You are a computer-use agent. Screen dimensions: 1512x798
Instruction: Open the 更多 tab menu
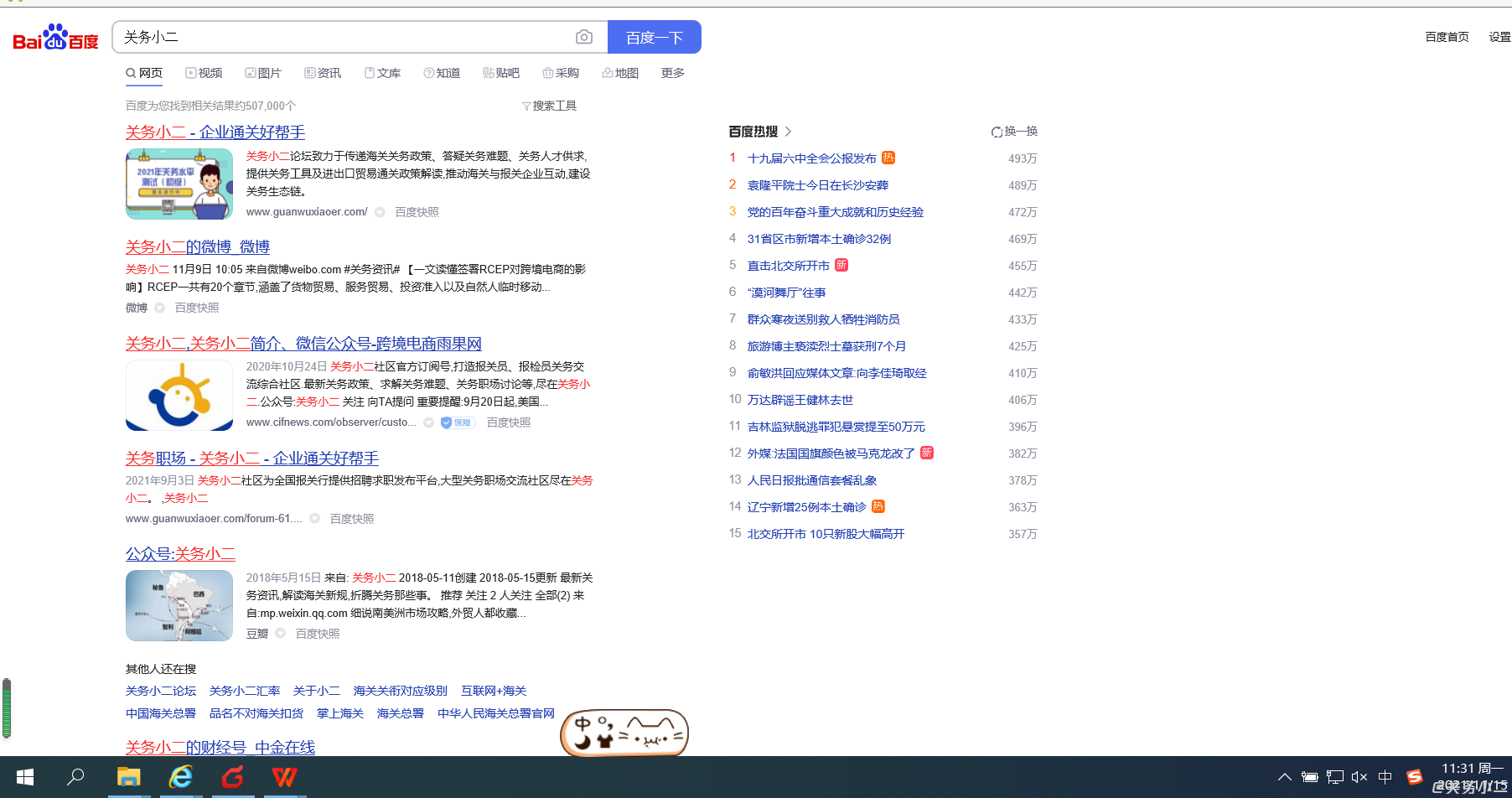[x=672, y=73]
